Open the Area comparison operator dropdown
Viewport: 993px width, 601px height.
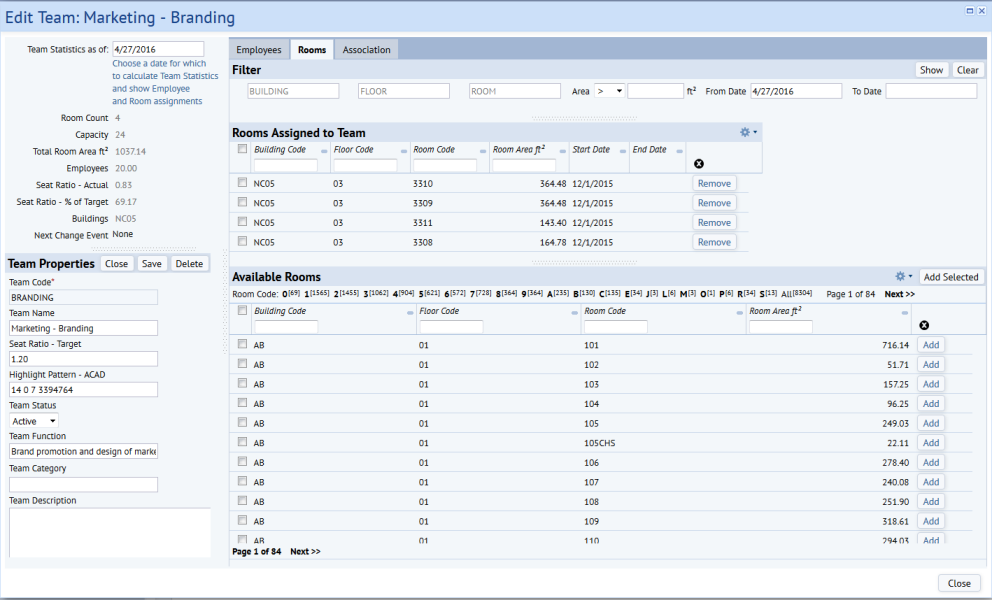(609, 91)
